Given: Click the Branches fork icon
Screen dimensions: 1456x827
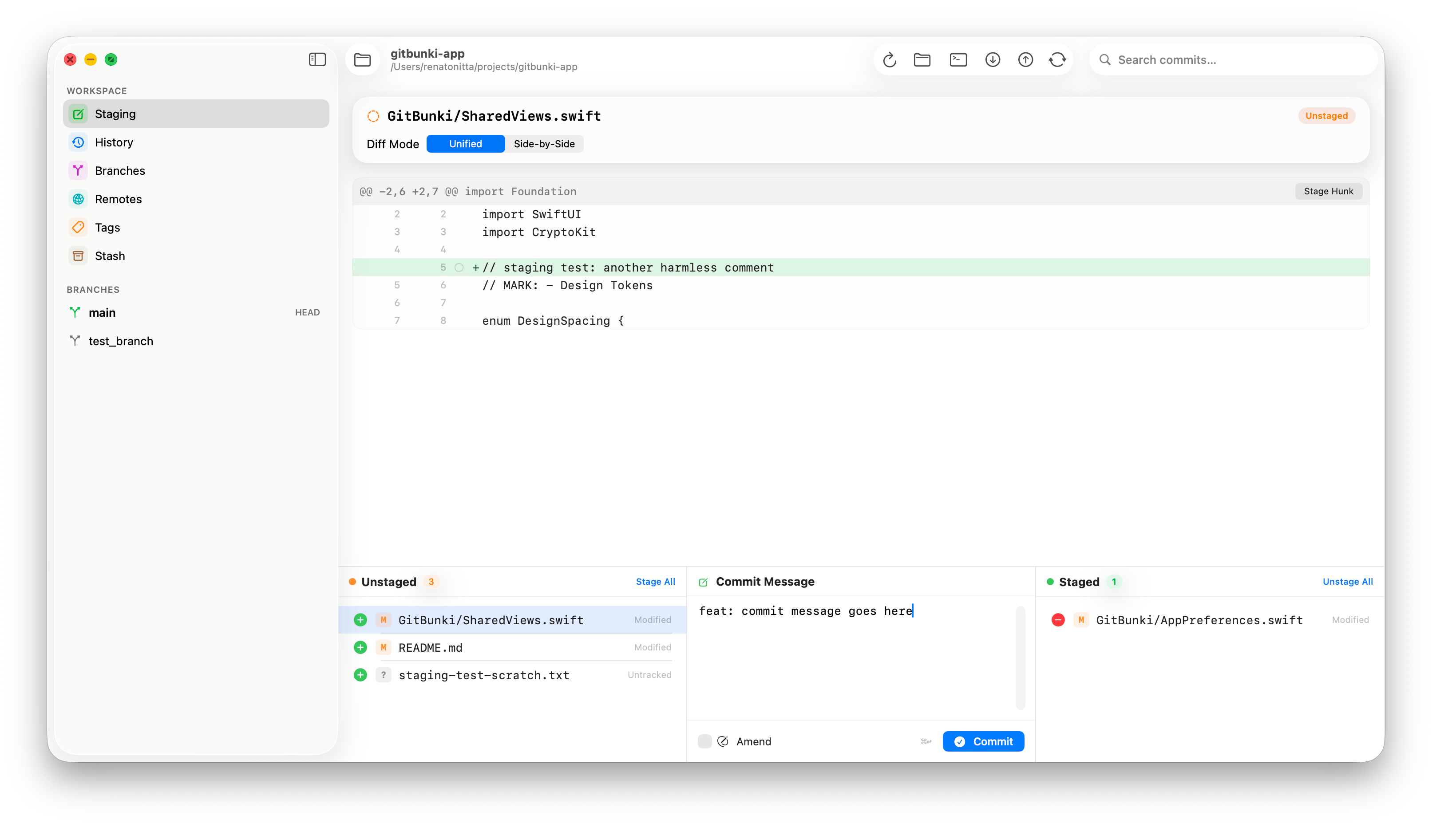Looking at the screenshot, I should pos(79,171).
